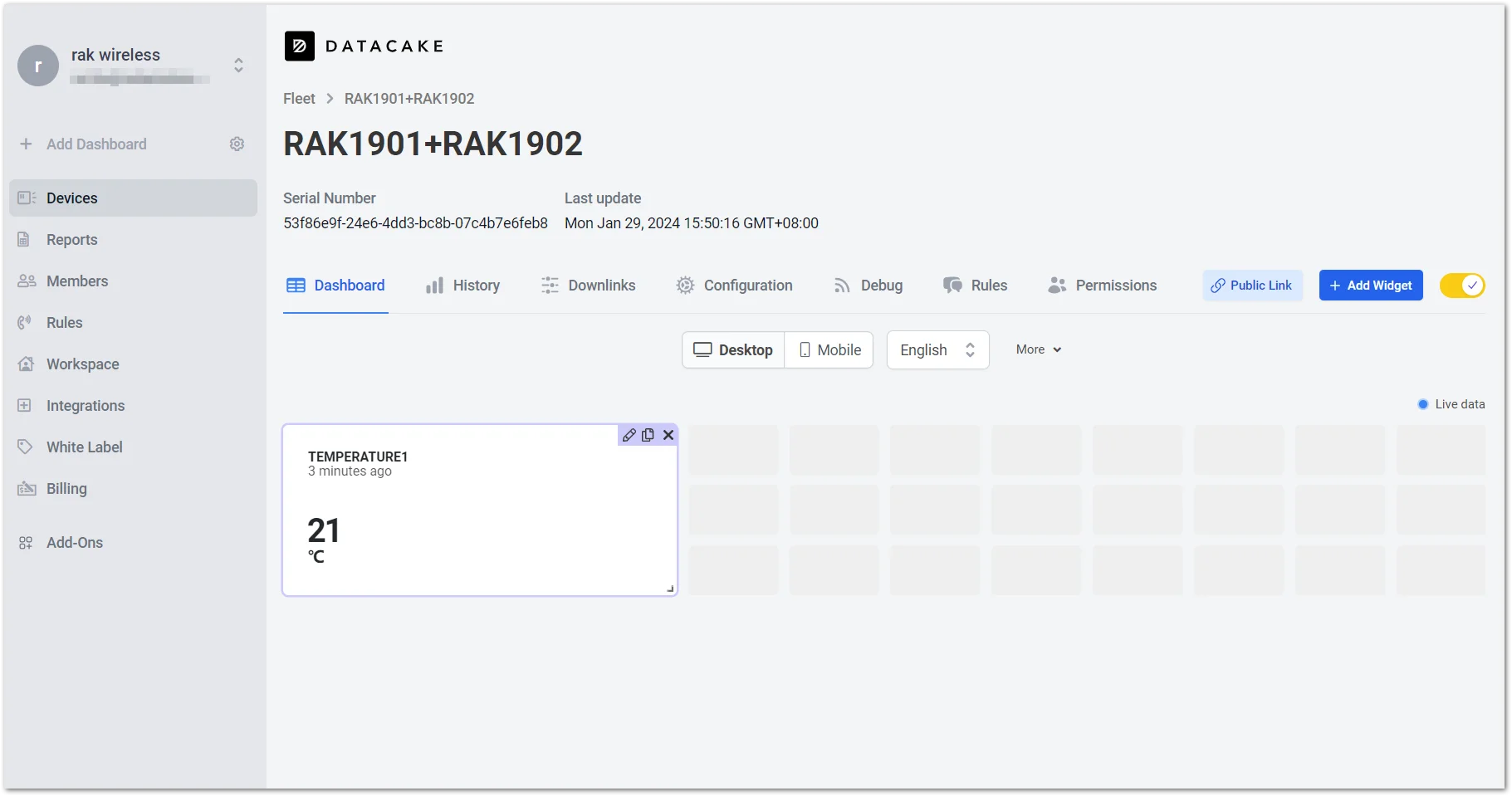
Task: Open the Permissions tab
Action: point(1102,286)
